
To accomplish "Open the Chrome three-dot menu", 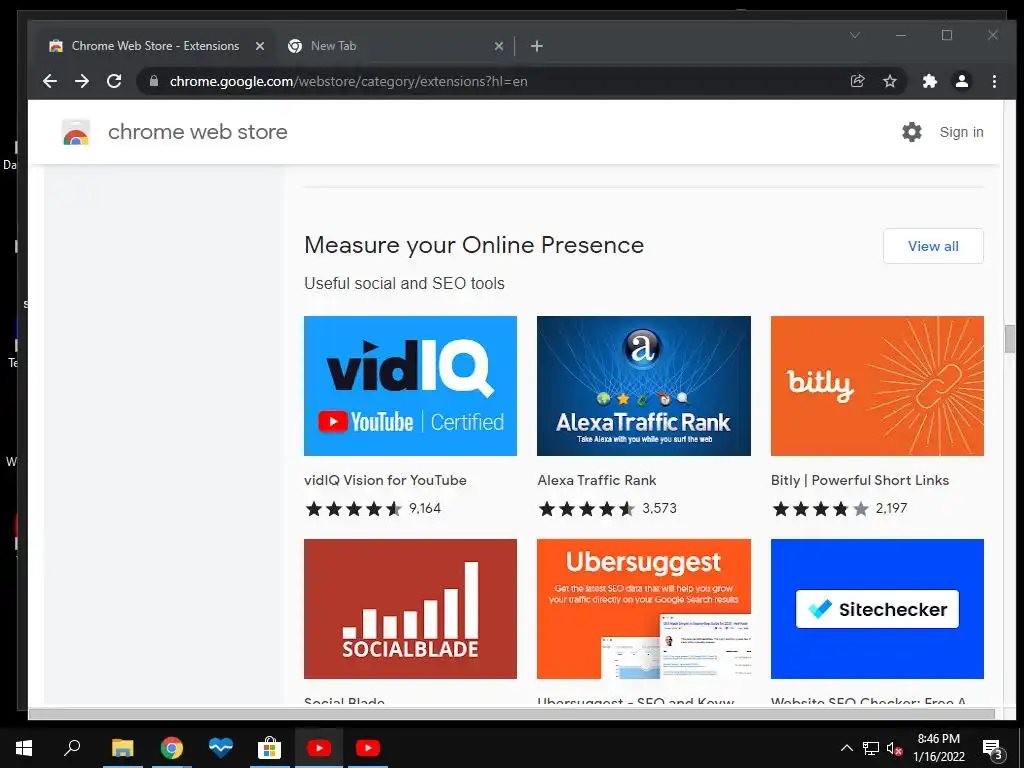I will click(x=994, y=81).
